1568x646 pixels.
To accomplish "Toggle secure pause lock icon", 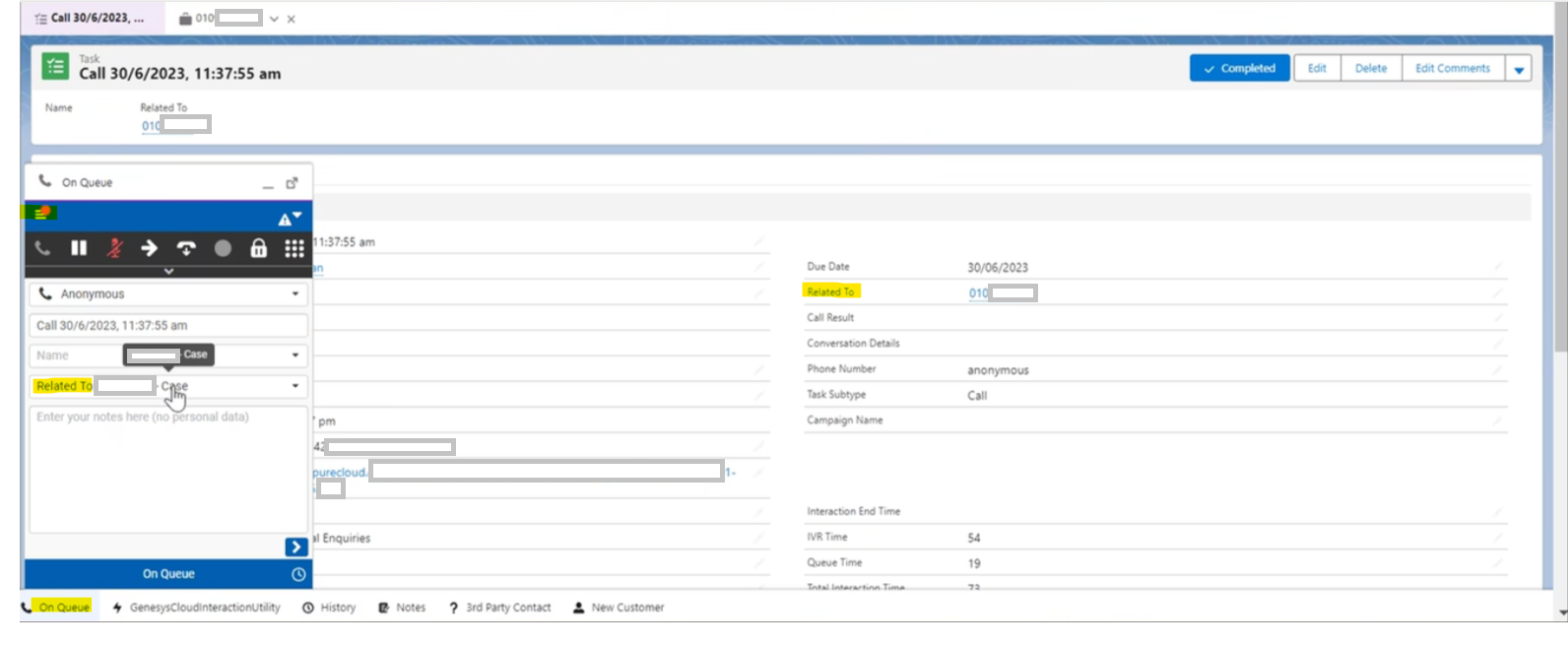I will (x=258, y=248).
